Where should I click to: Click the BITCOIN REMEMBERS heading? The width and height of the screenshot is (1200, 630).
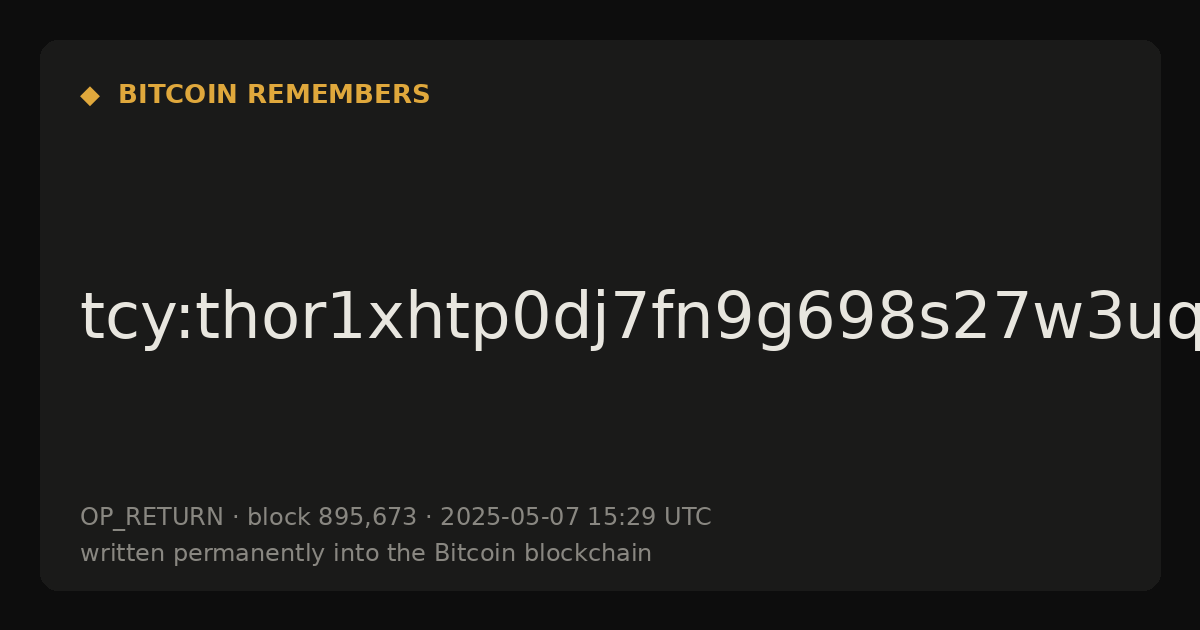tap(274, 95)
